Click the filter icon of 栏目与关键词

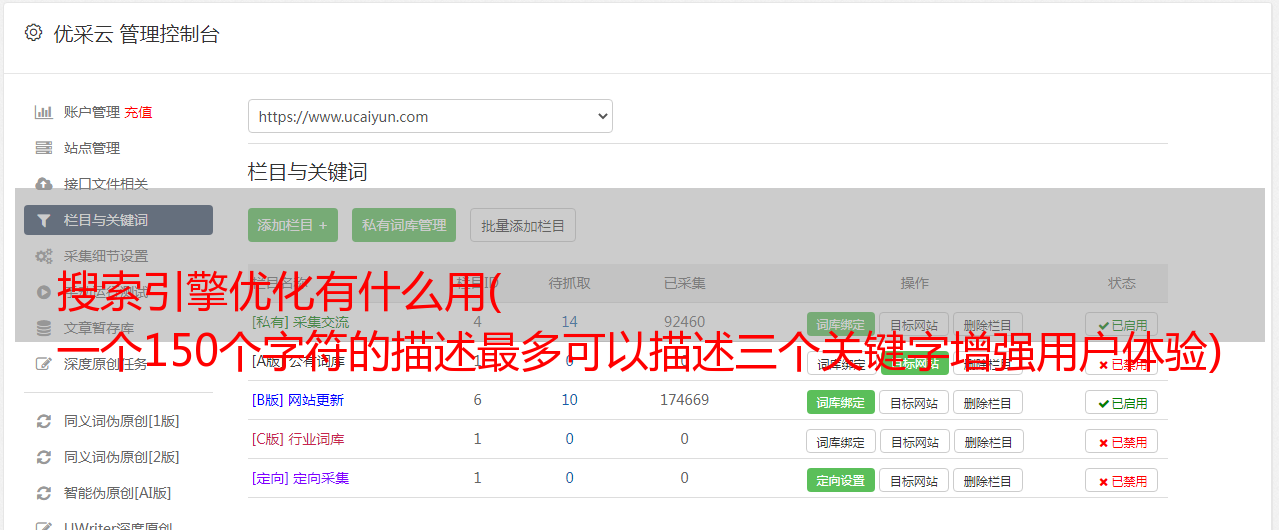(44, 220)
